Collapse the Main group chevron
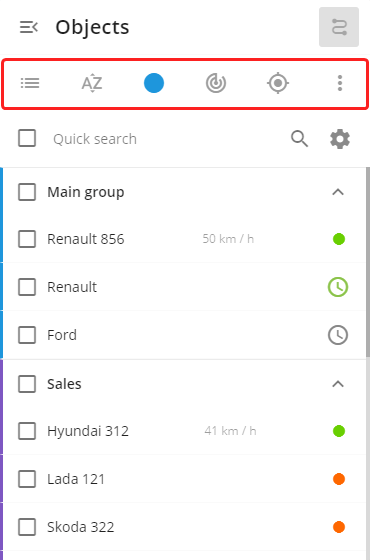This screenshot has height=560, width=370. pos(338,192)
